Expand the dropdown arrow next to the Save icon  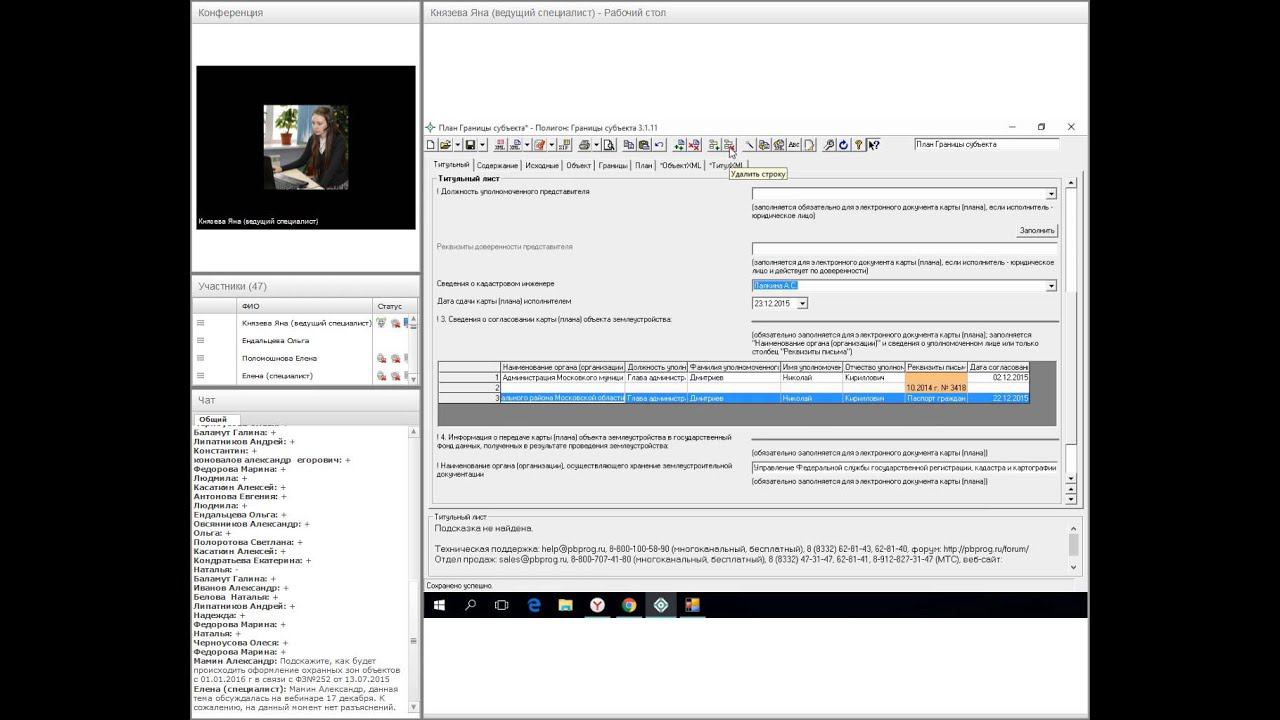point(480,145)
